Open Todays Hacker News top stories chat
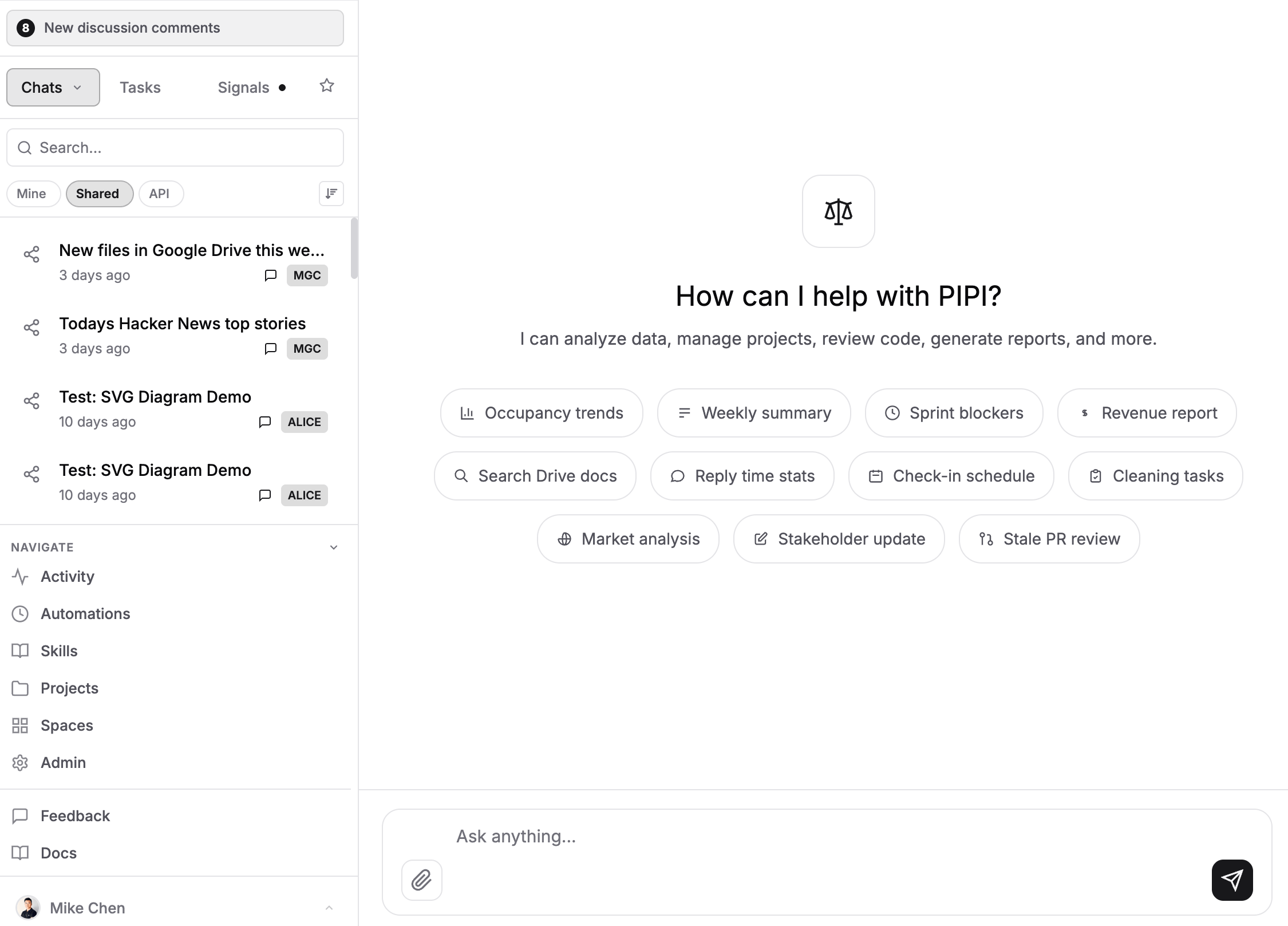This screenshot has height=926, width=1288. [175, 336]
